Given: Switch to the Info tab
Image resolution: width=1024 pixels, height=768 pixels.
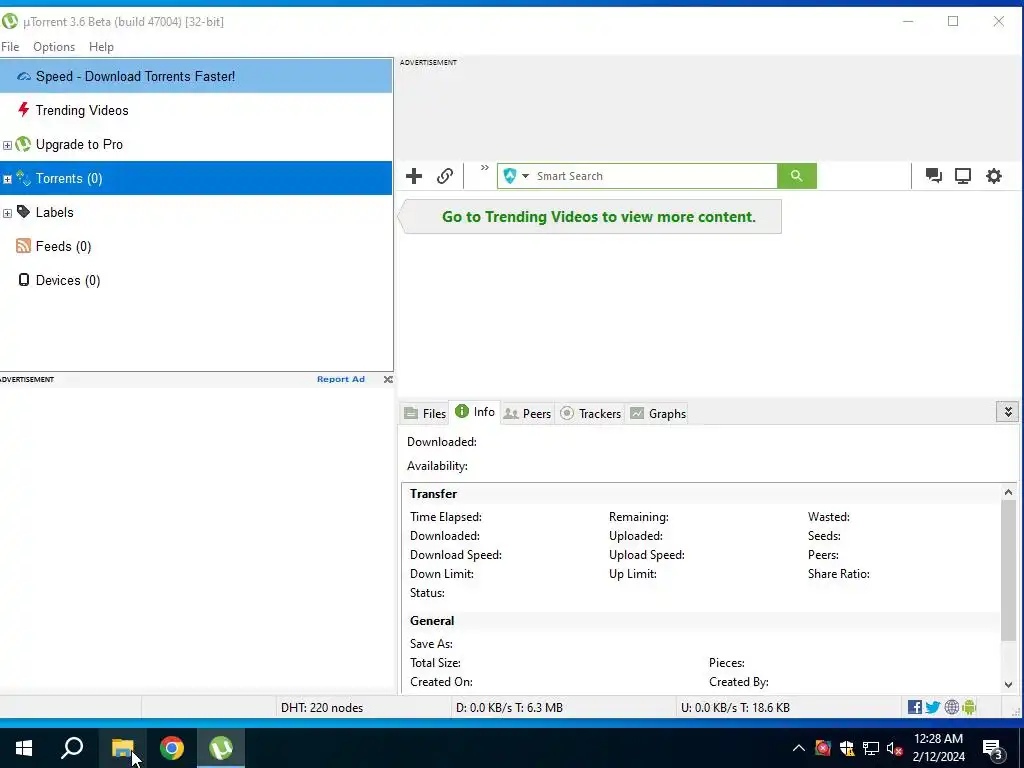Looking at the screenshot, I should (475, 412).
